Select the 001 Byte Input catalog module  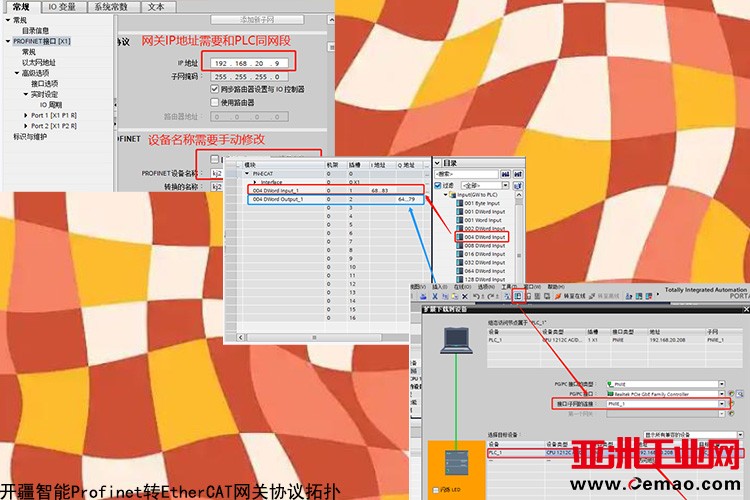pos(482,203)
